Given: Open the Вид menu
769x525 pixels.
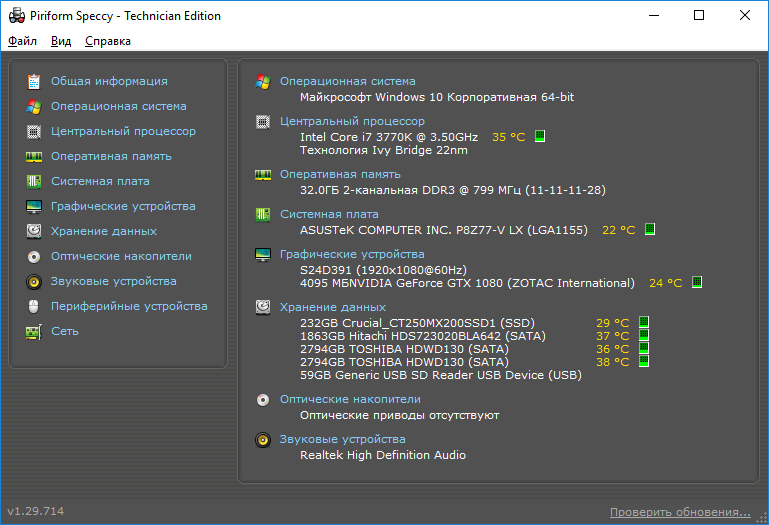Looking at the screenshot, I should tap(61, 41).
